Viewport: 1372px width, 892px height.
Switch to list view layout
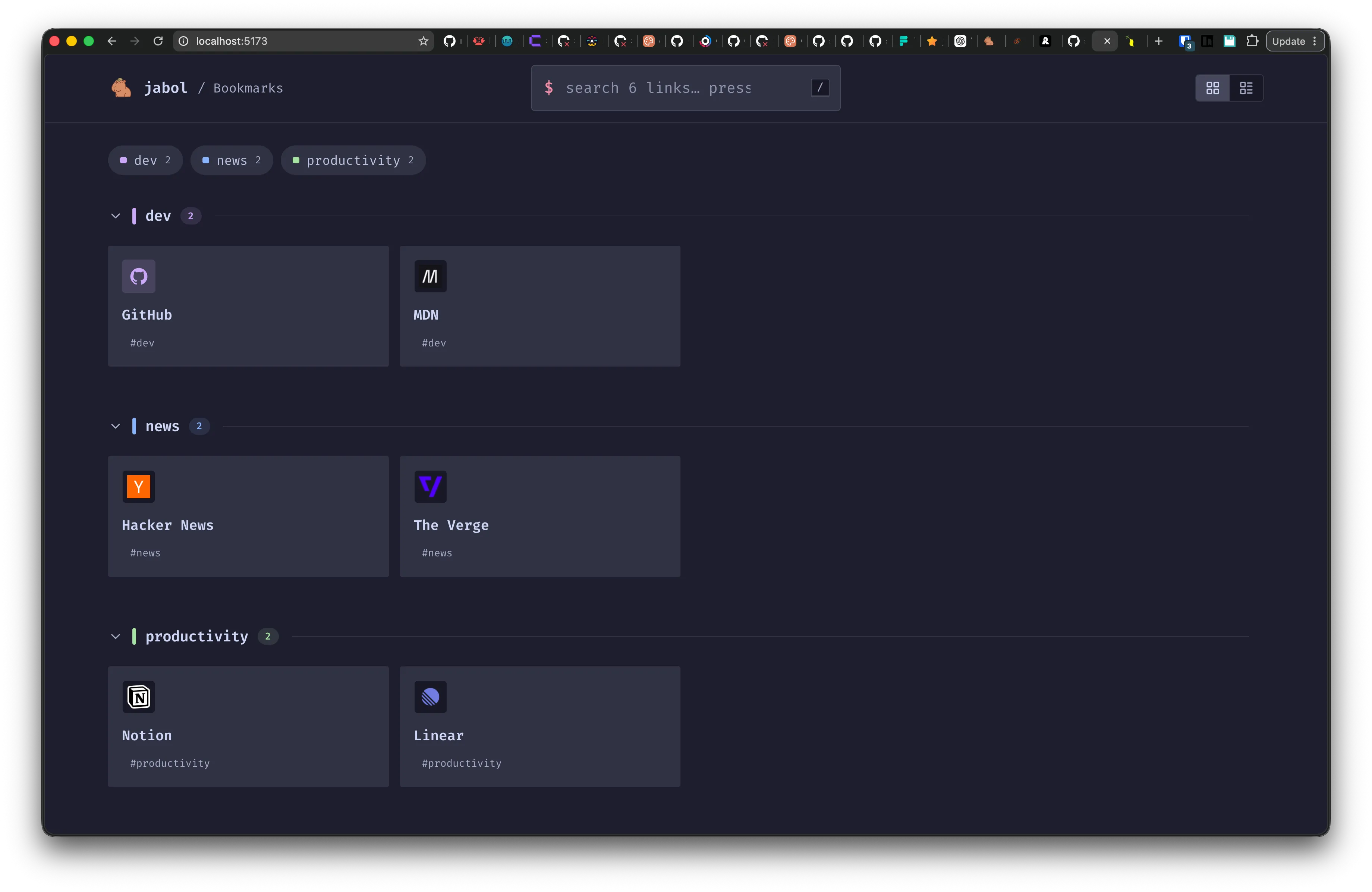[x=1246, y=88]
